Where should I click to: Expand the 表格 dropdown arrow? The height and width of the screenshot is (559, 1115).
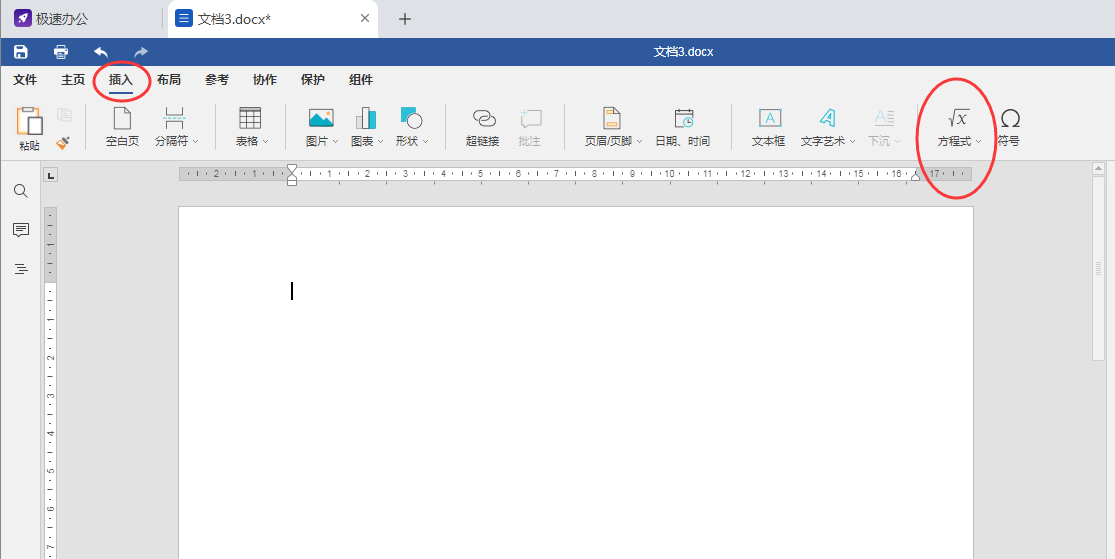[x=265, y=142]
